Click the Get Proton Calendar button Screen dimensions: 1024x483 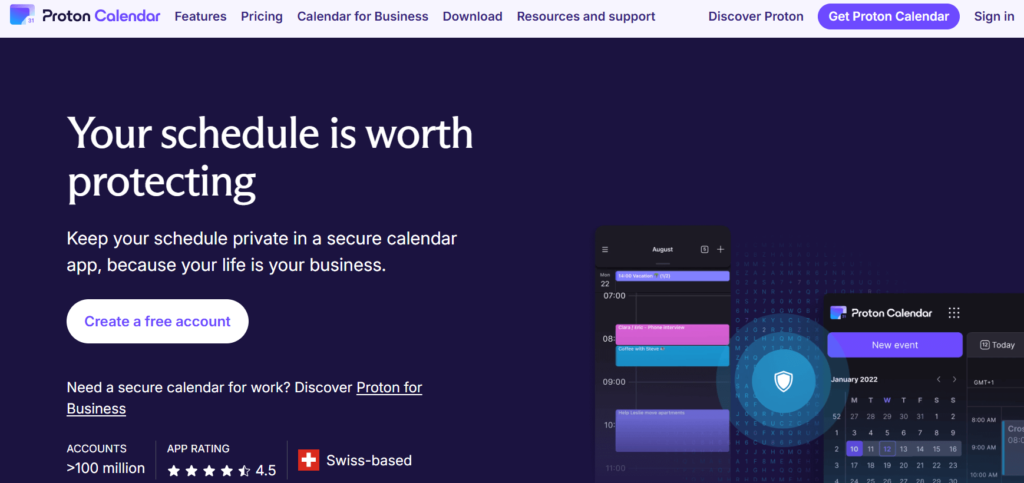point(888,16)
